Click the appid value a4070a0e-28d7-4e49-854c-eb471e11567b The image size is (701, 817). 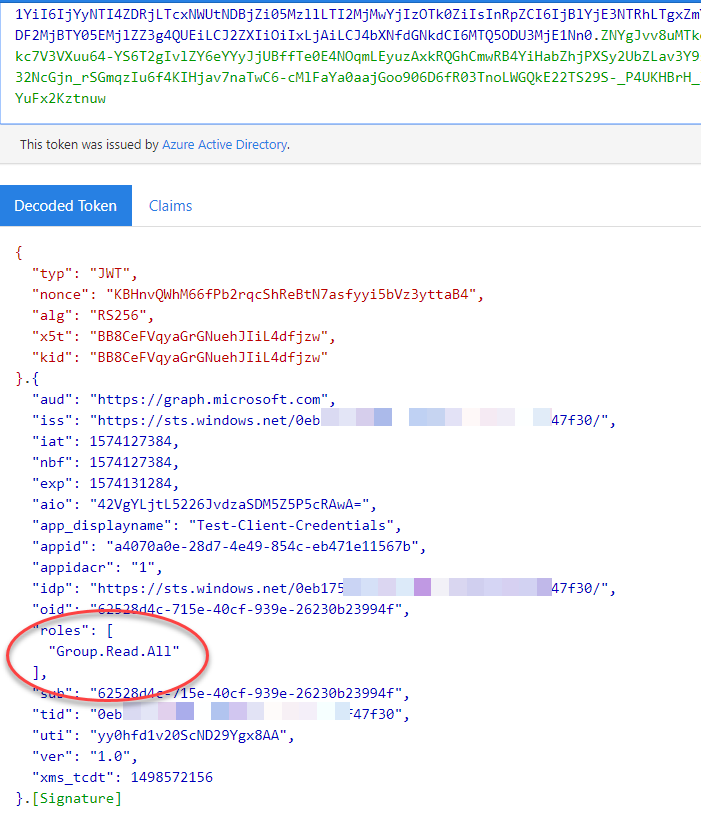(262, 547)
